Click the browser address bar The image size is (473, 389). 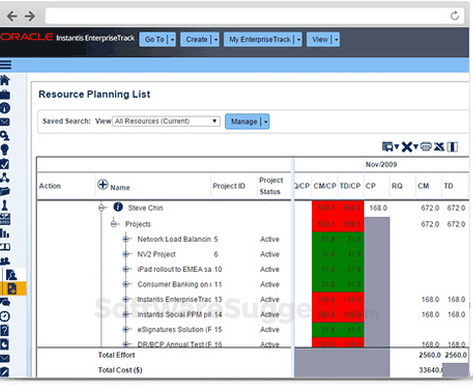(247, 16)
